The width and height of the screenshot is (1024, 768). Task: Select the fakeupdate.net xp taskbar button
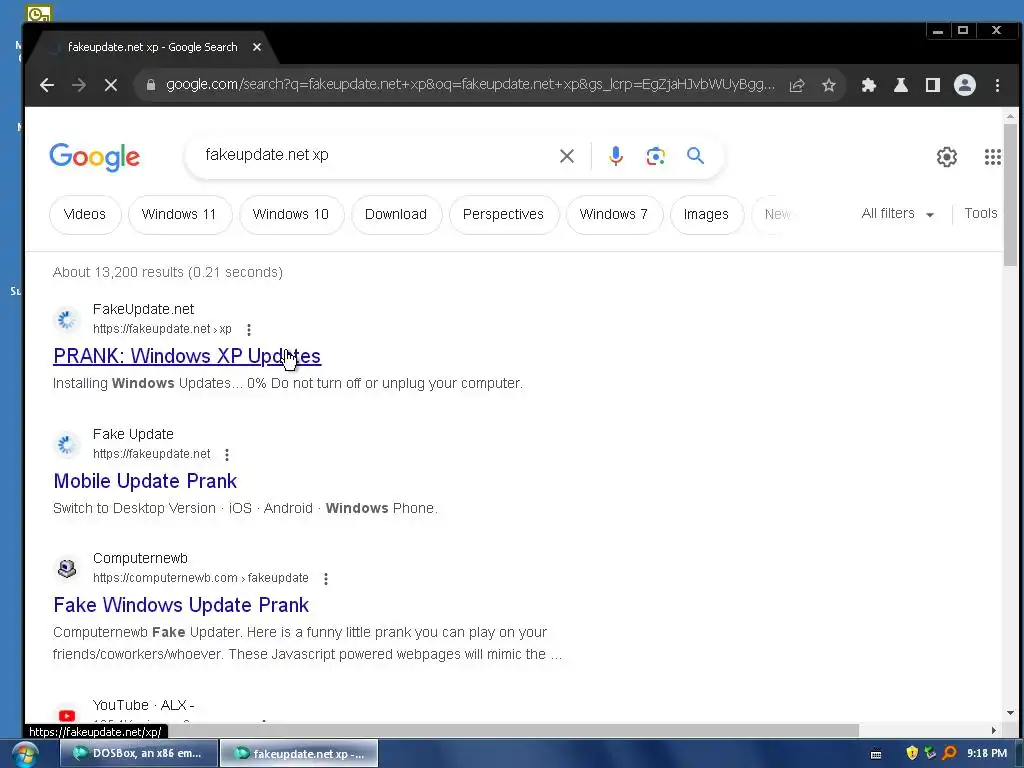299,754
